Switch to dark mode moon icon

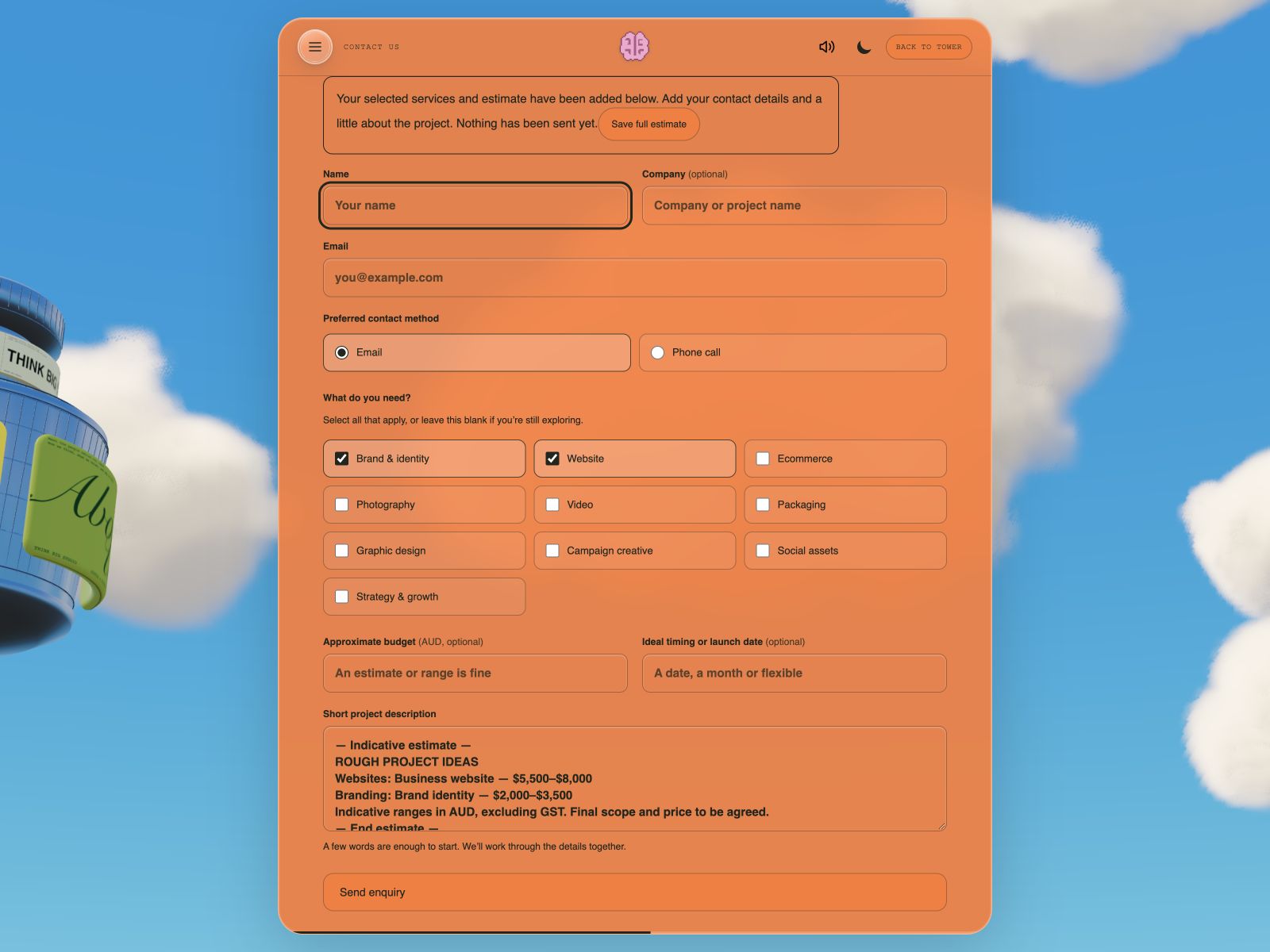(x=864, y=47)
